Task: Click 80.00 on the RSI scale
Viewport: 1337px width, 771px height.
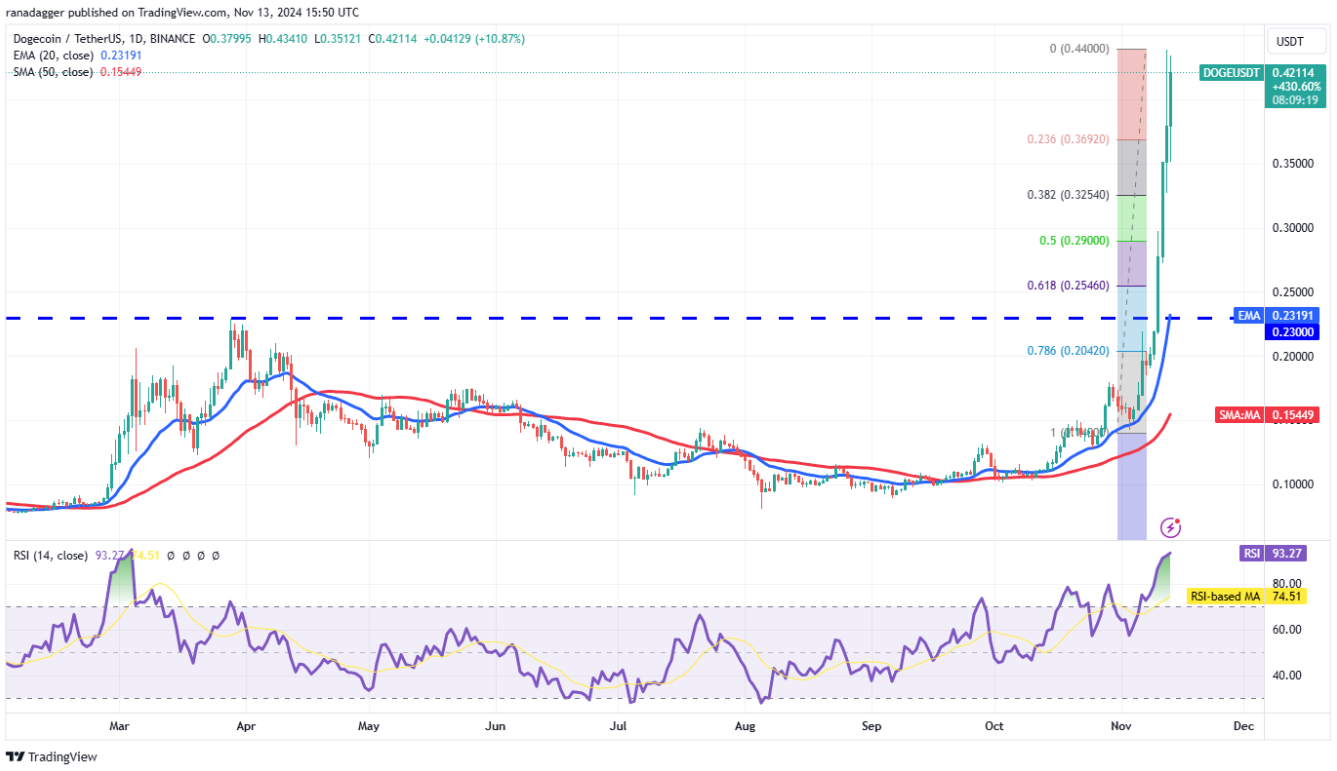Action: pos(1286,583)
